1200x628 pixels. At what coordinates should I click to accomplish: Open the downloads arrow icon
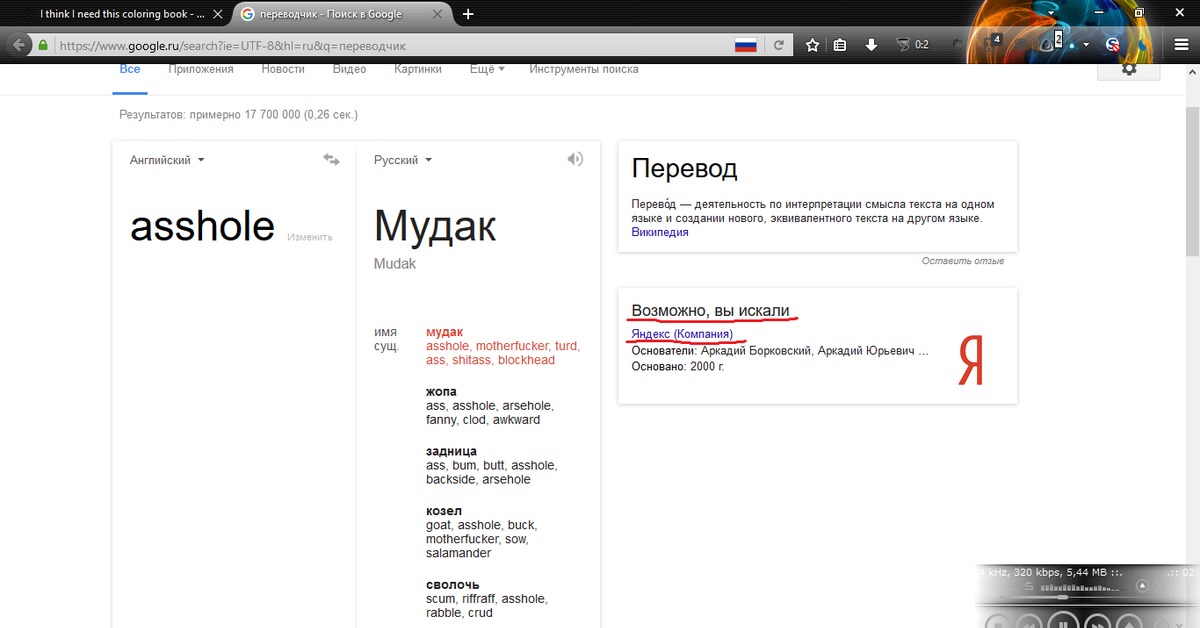(871, 45)
